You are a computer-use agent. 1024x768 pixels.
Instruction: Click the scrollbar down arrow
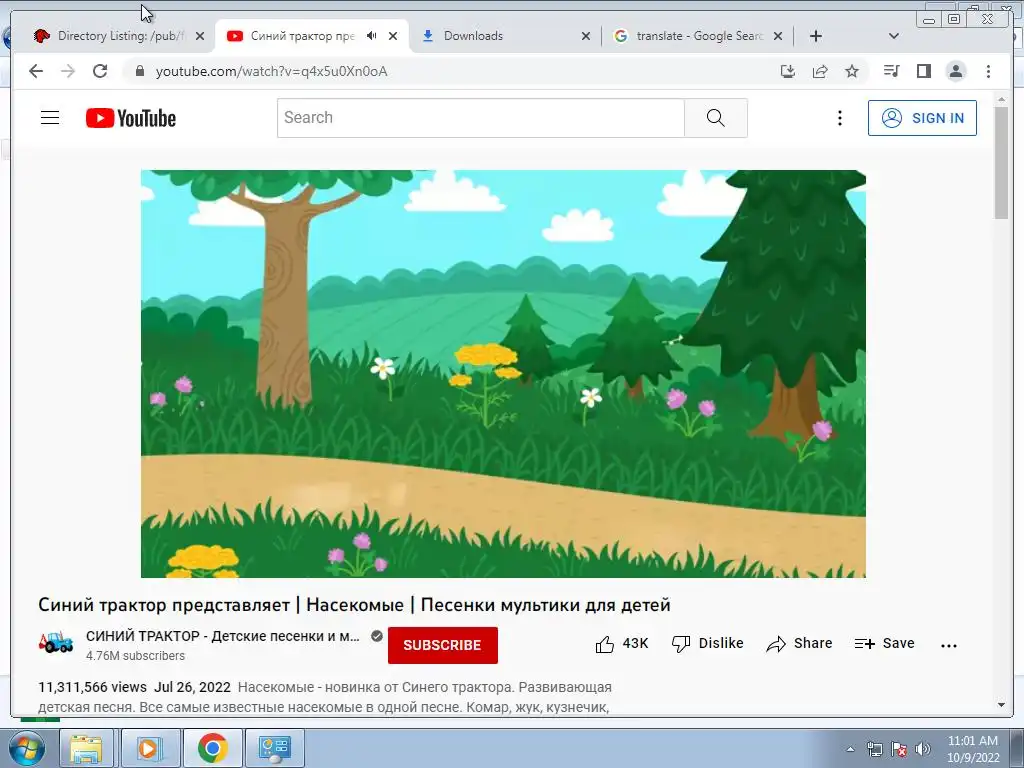coord(1001,705)
